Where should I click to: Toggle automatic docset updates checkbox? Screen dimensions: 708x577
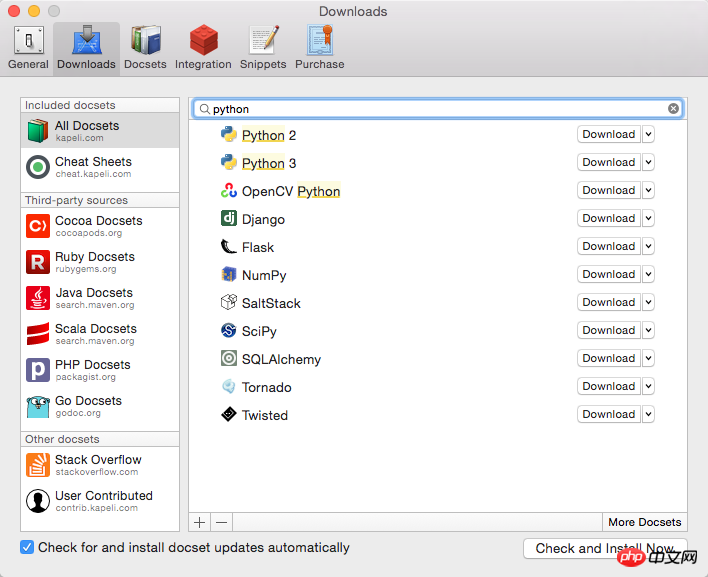click(27, 547)
